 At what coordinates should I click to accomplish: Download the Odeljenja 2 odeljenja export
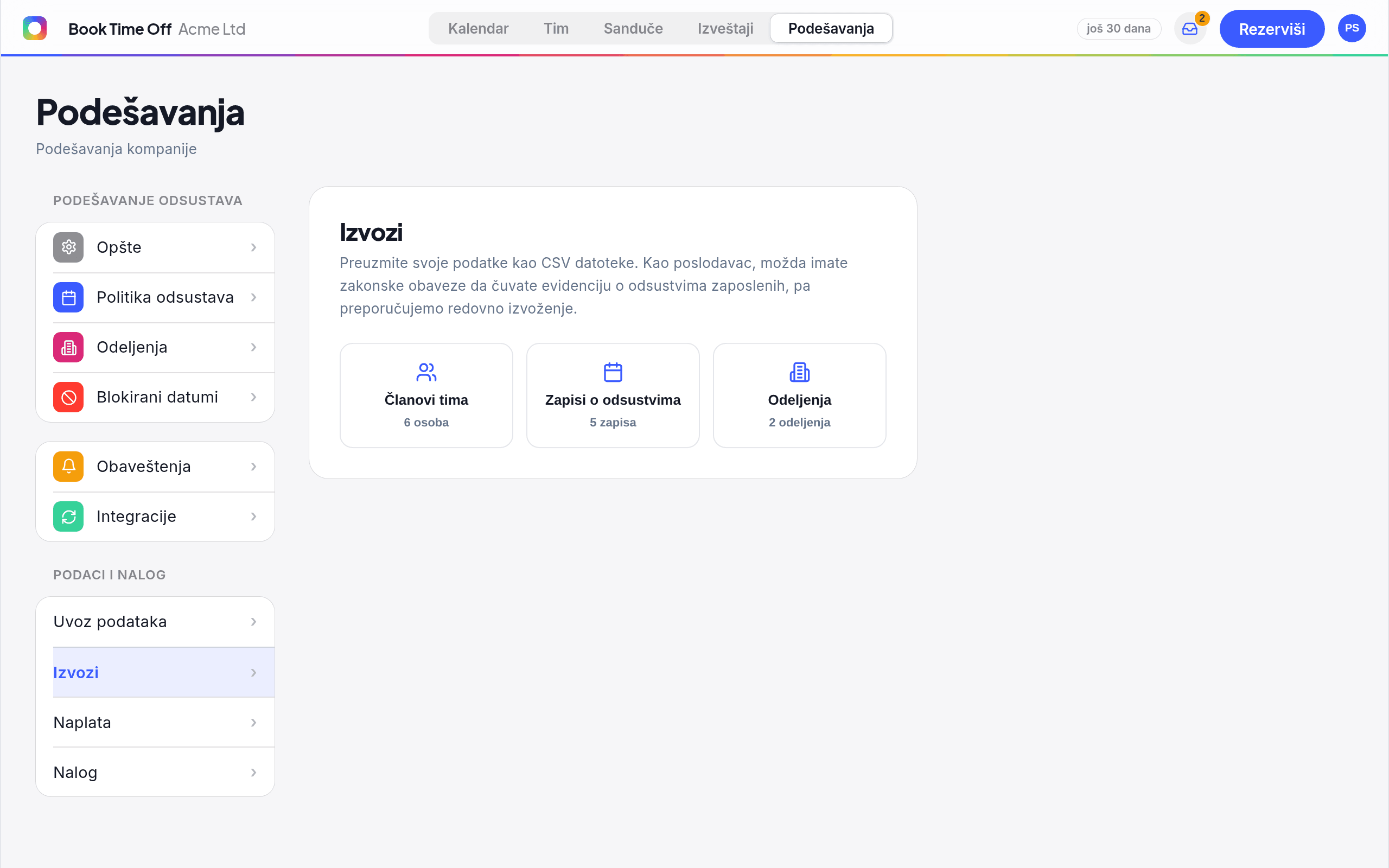point(800,395)
